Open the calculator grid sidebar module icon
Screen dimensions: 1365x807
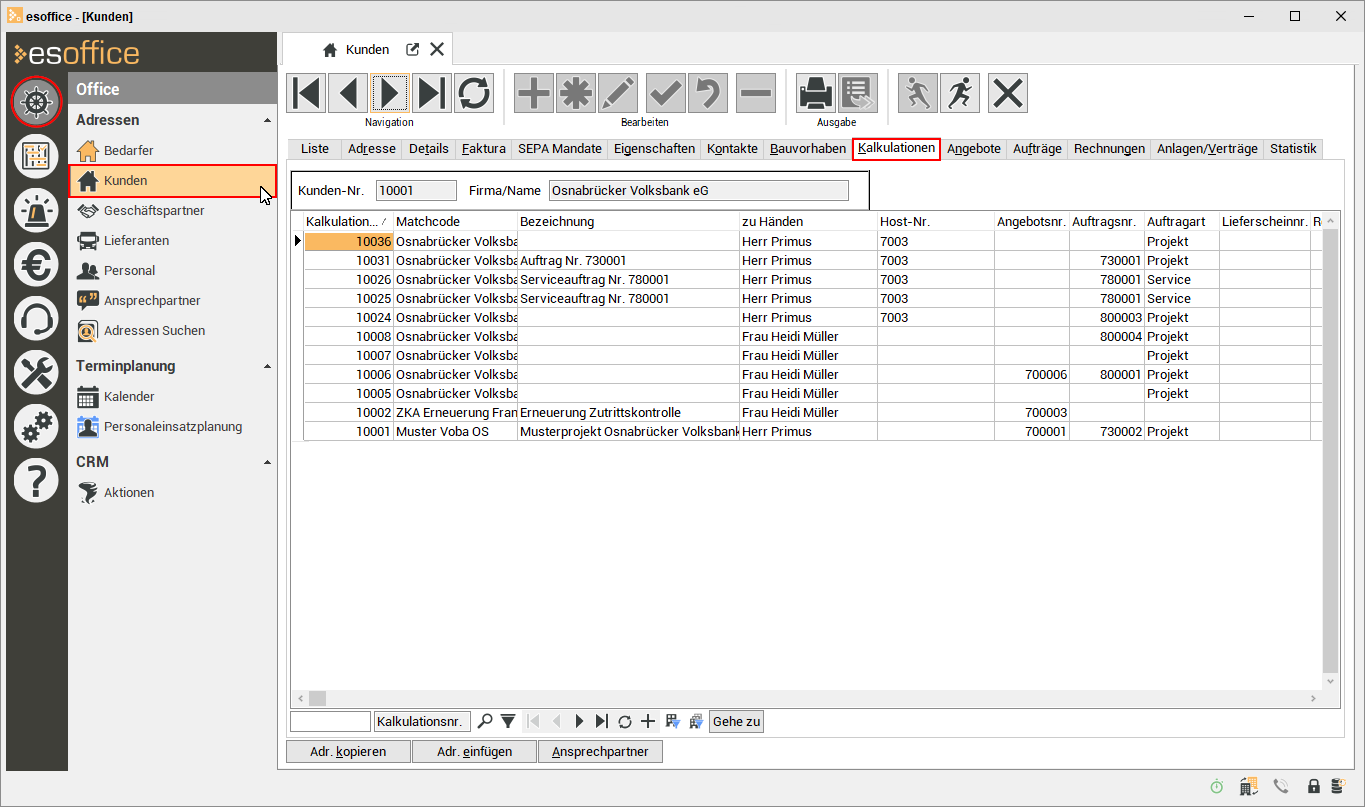[x=36, y=156]
